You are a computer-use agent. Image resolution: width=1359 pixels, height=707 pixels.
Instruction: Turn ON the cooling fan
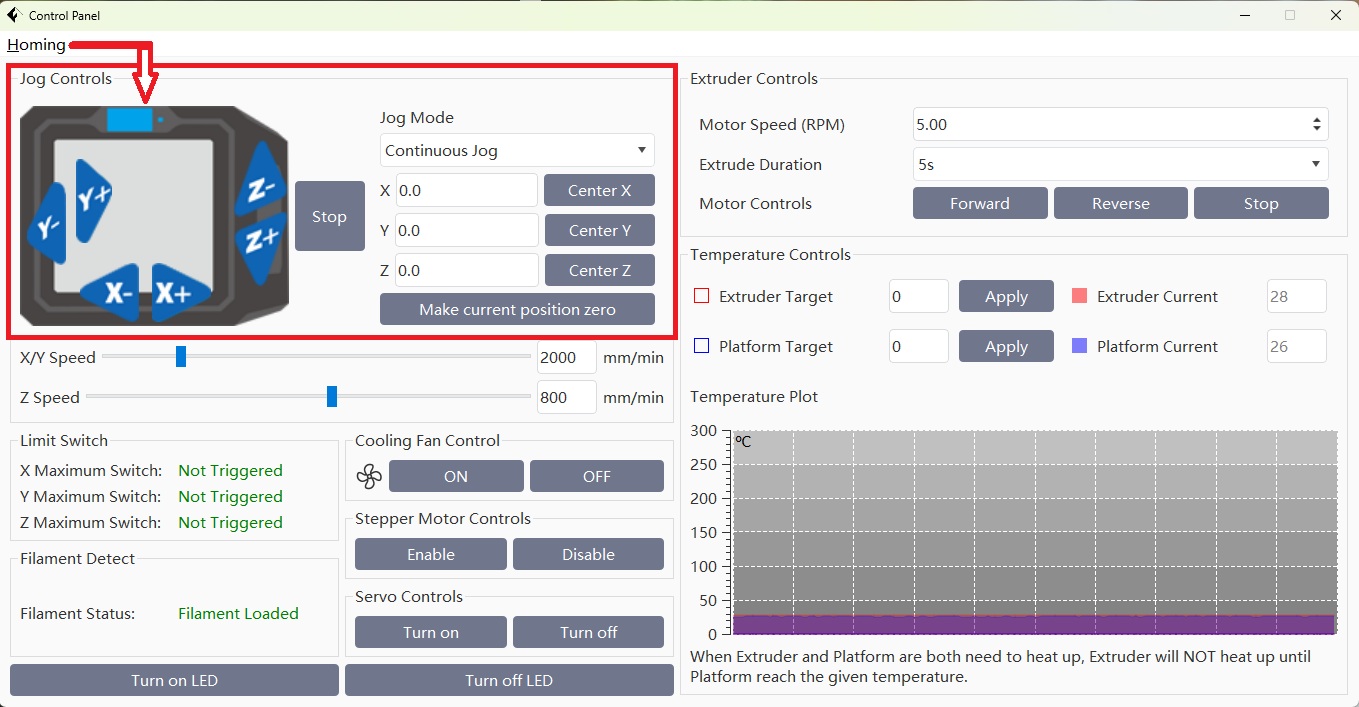pyautogui.click(x=455, y=476)
